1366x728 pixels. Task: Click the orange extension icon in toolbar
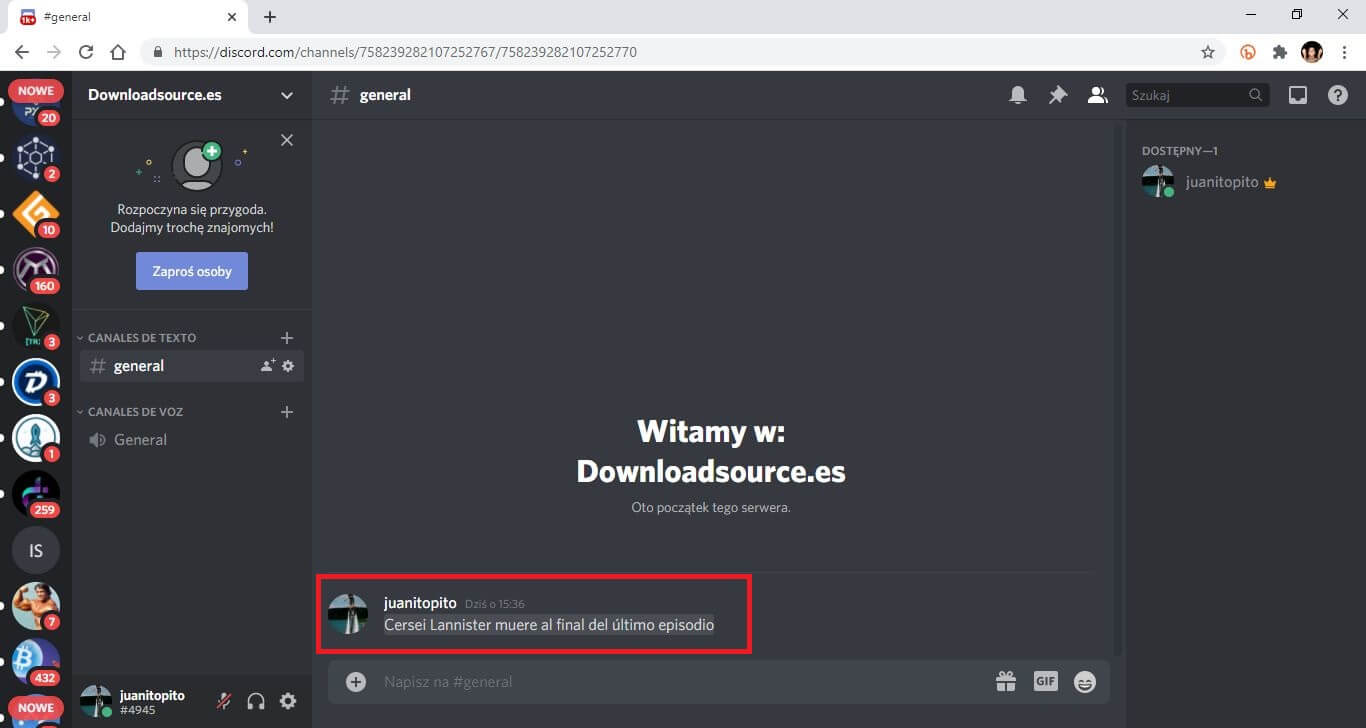tap(1248, 52)
